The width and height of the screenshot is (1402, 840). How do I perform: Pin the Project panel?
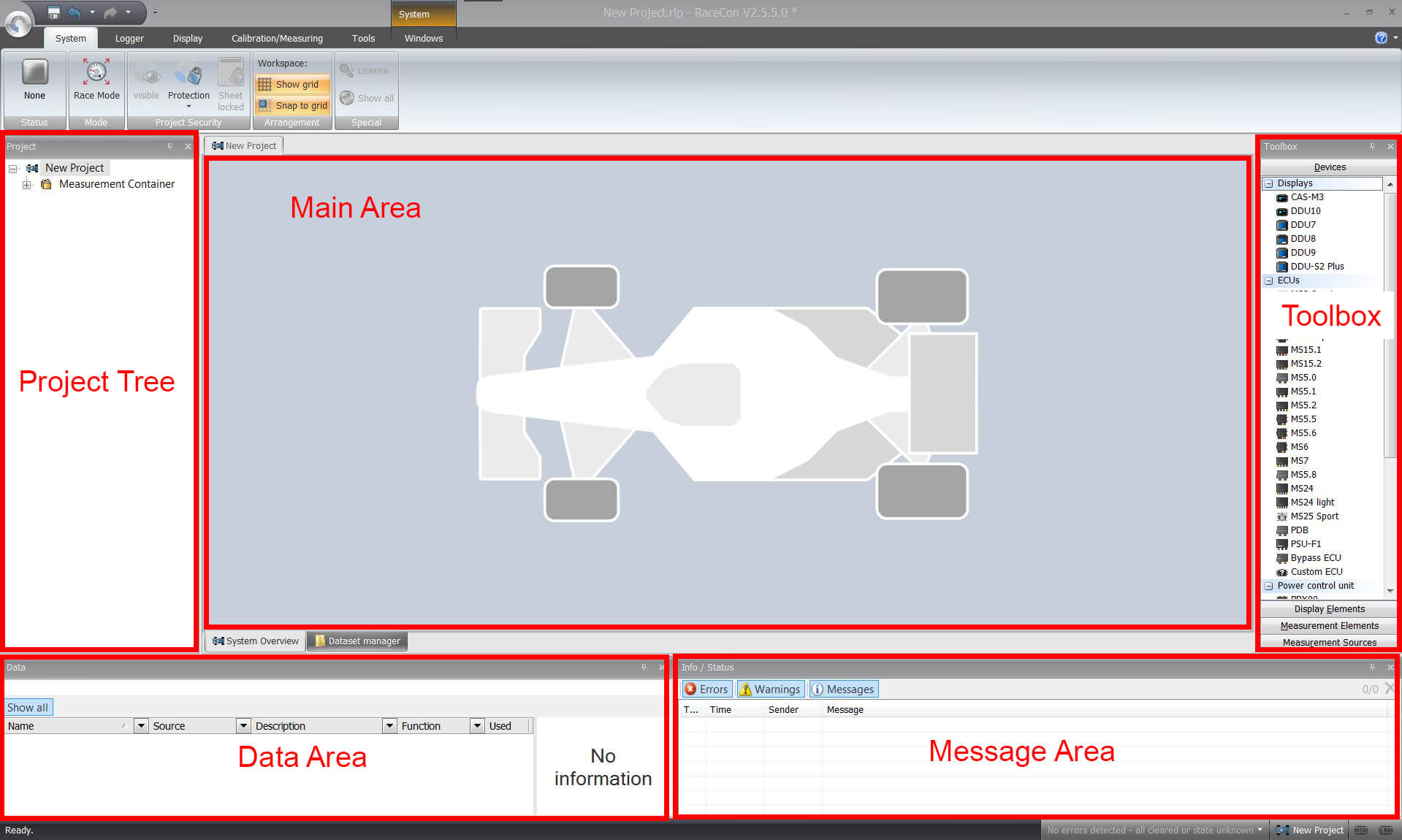pos(170,147)
